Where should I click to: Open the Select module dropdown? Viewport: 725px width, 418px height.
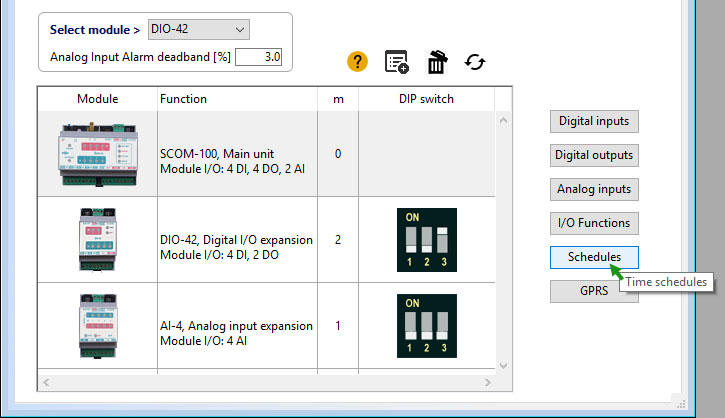tap(199, 29)
